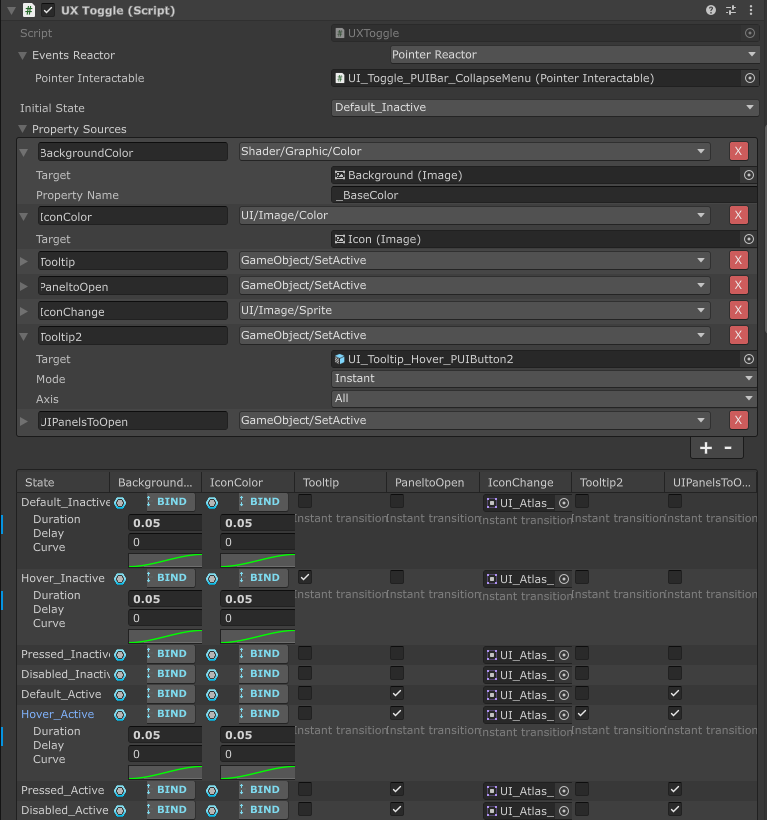
Task: Uncheck Tooltip2 for the Hover_Active state
Action: pos(582,713)
